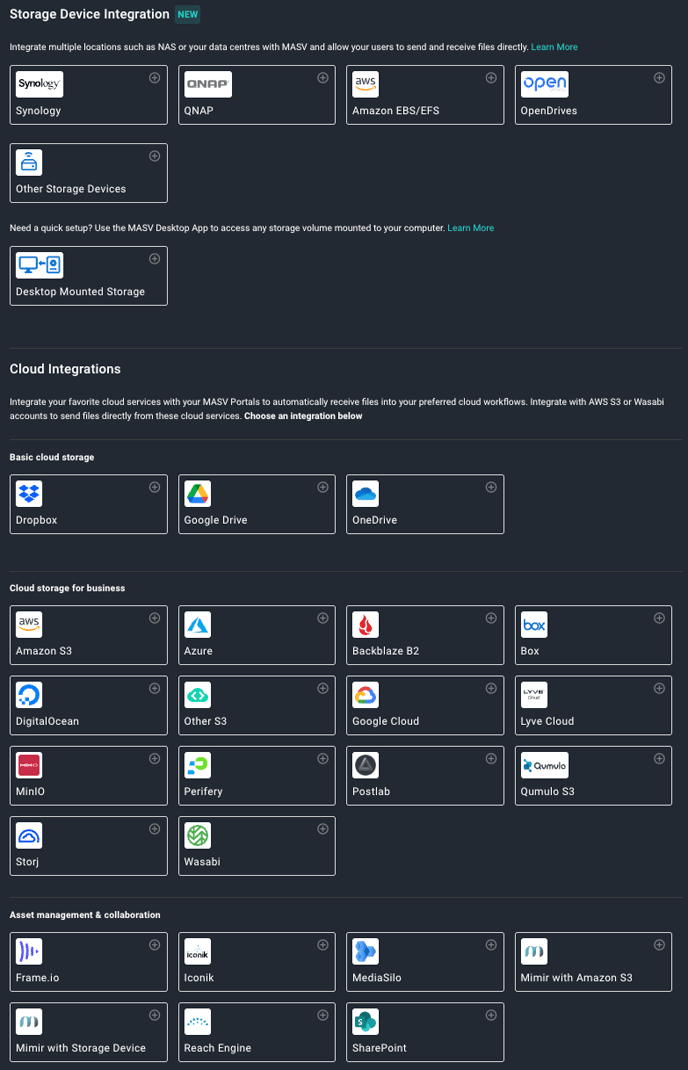Click the Other S3 cloud icon

coord(198,695)
